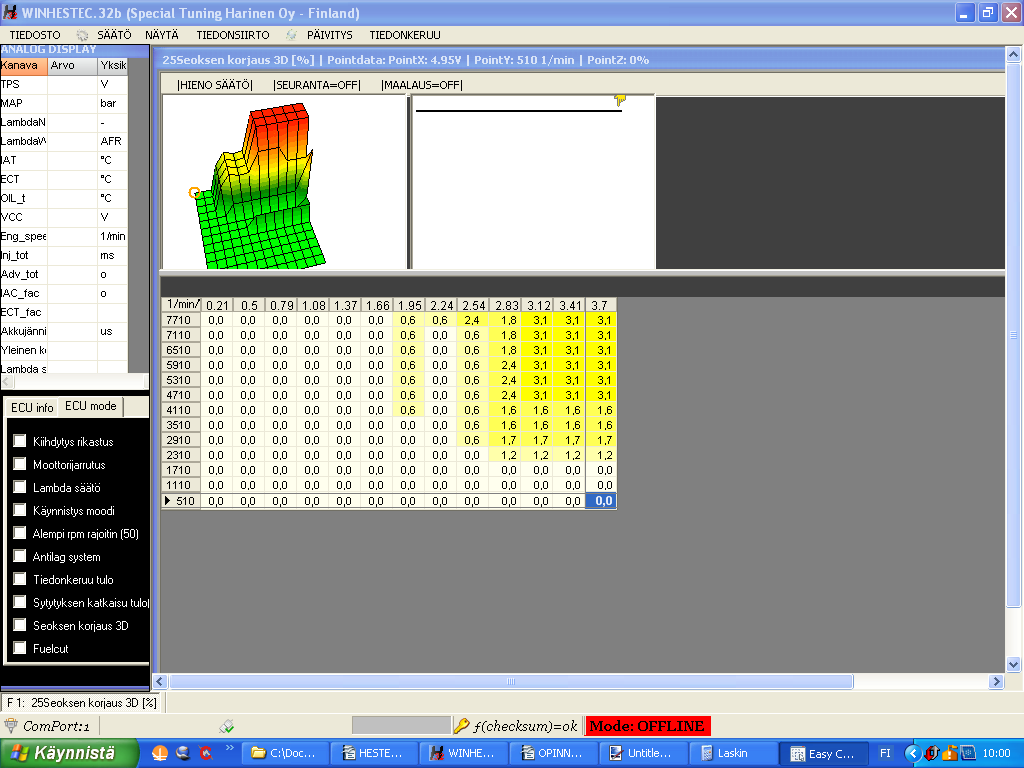Click the vertical scrollbar up arrow
The height and width of the screenshot is (768, 1024).
pyautogui.click(x=1014, y=54)
